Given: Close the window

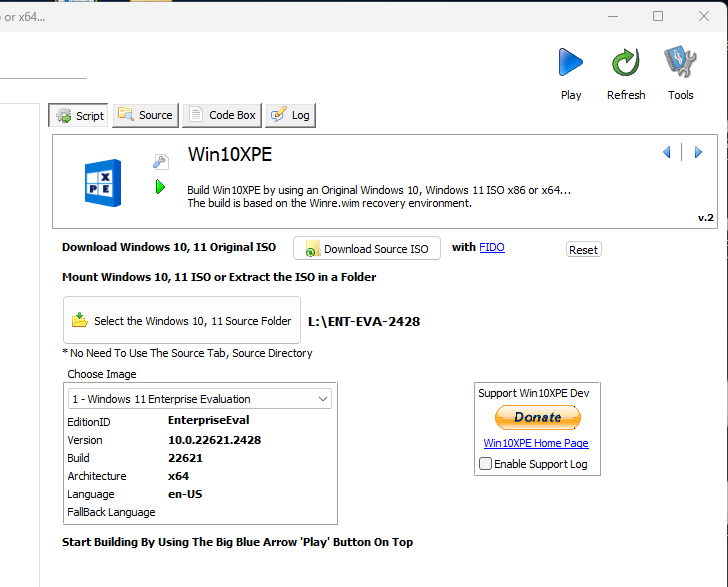Looking at the screenshot, I should (x=704, y=16).
